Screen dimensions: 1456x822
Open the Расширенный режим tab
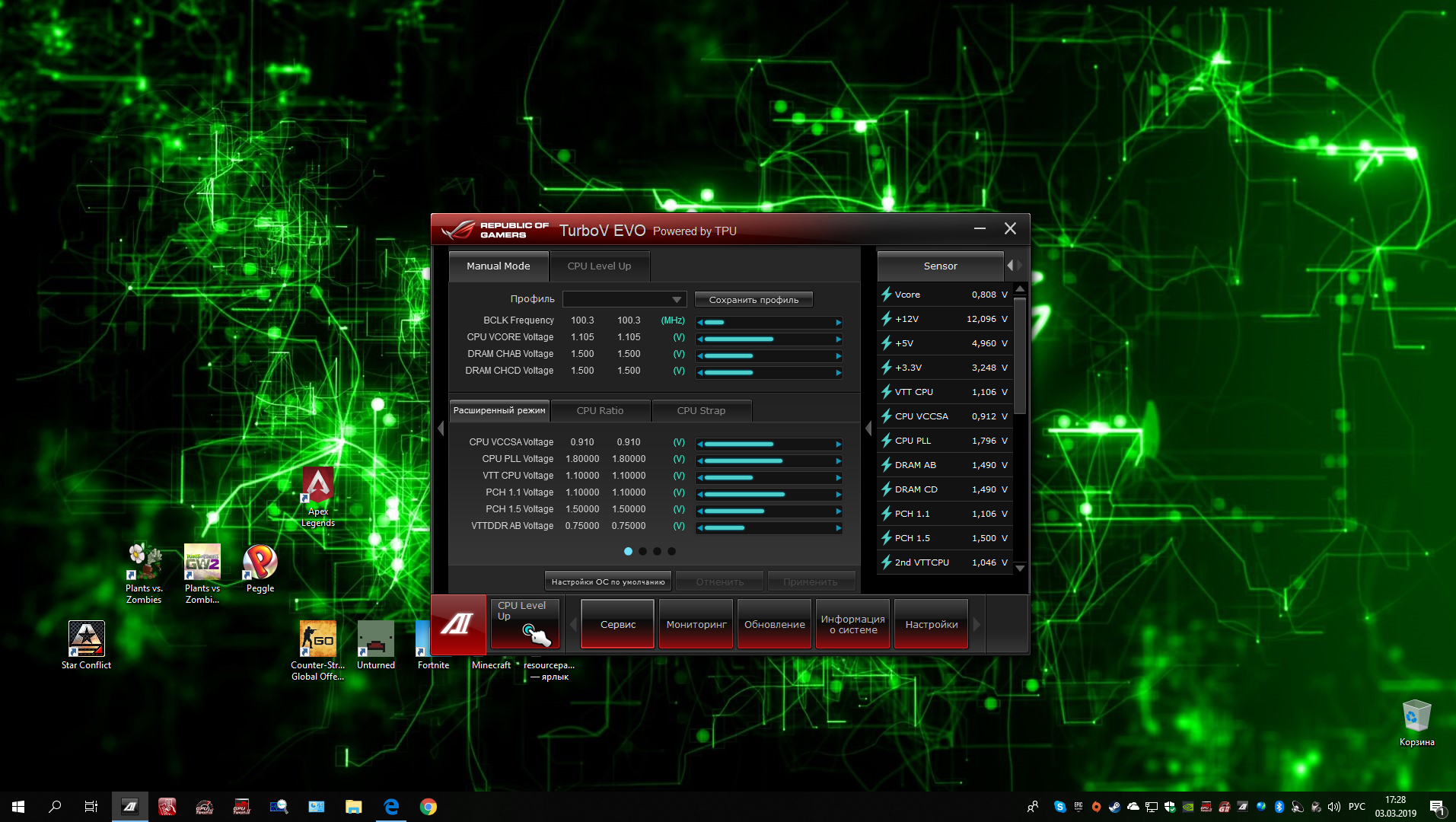point(499,410)
